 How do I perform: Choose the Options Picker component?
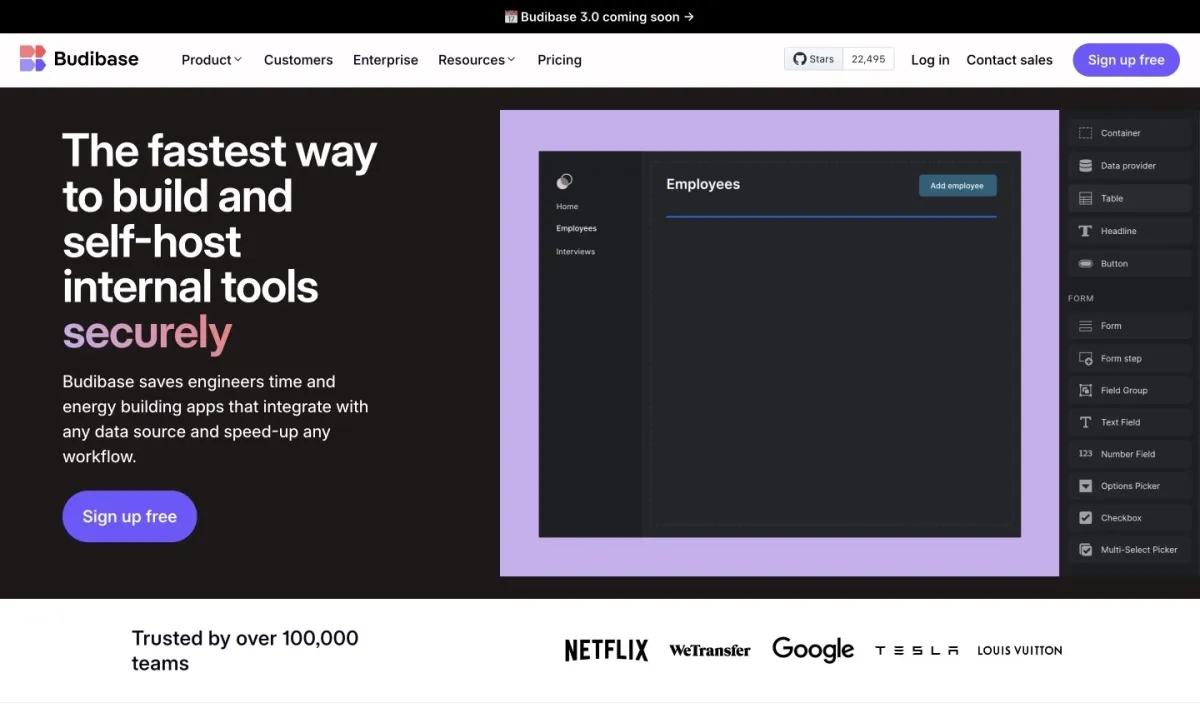[x=1130, y=486]
